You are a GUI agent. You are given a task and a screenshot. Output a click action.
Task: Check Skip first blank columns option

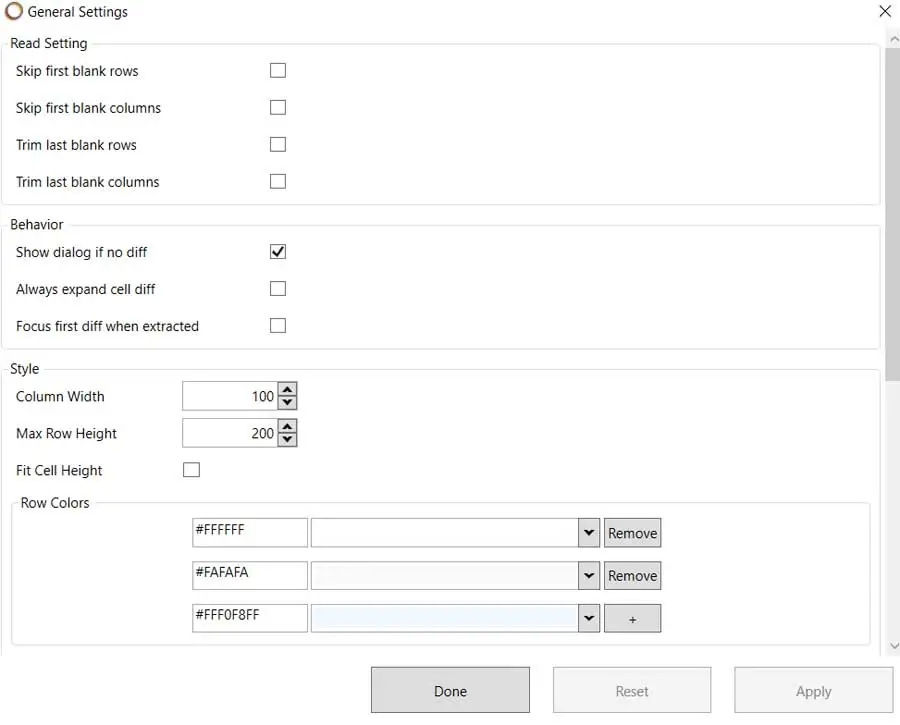pos(278,108)
